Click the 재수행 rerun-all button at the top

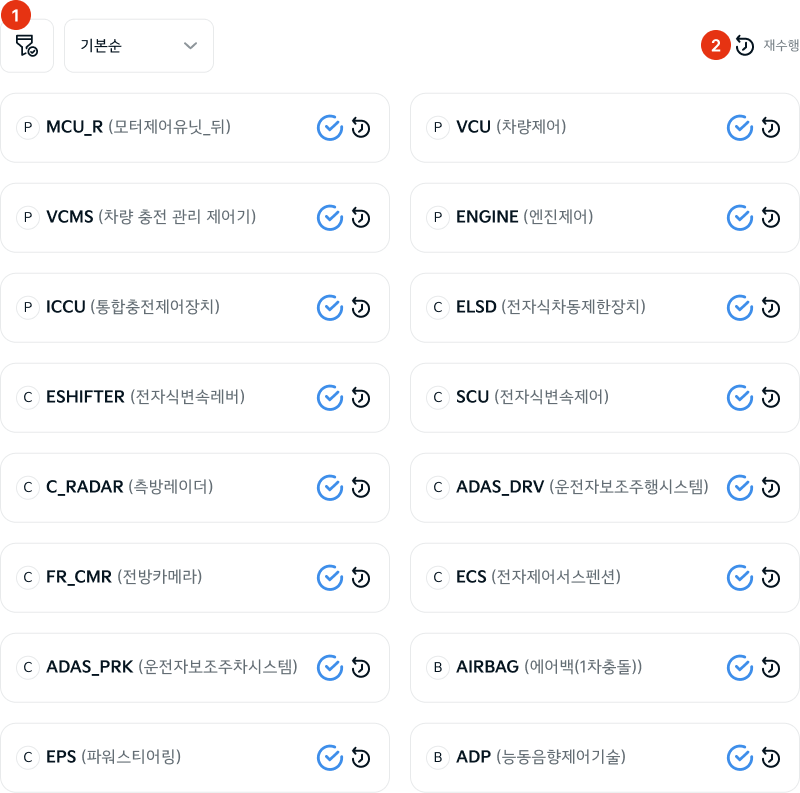coord(767,45)
